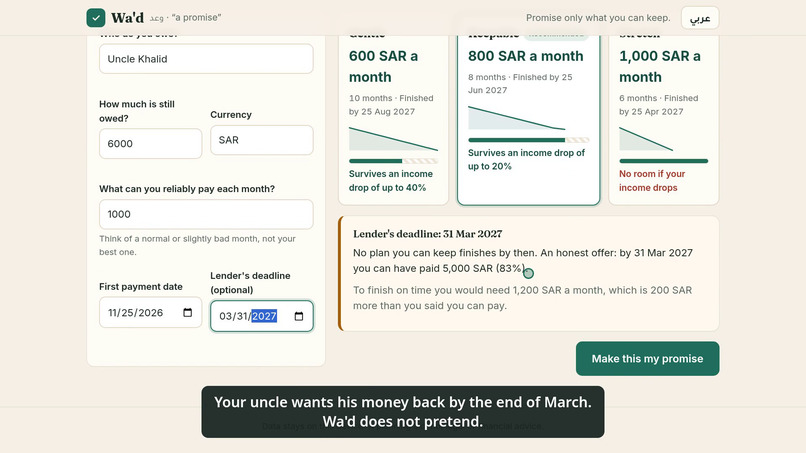Viewport: 806px width, 453px height.
Task: Select the 600 SAR a month plan card
Action: coord(393,120)
